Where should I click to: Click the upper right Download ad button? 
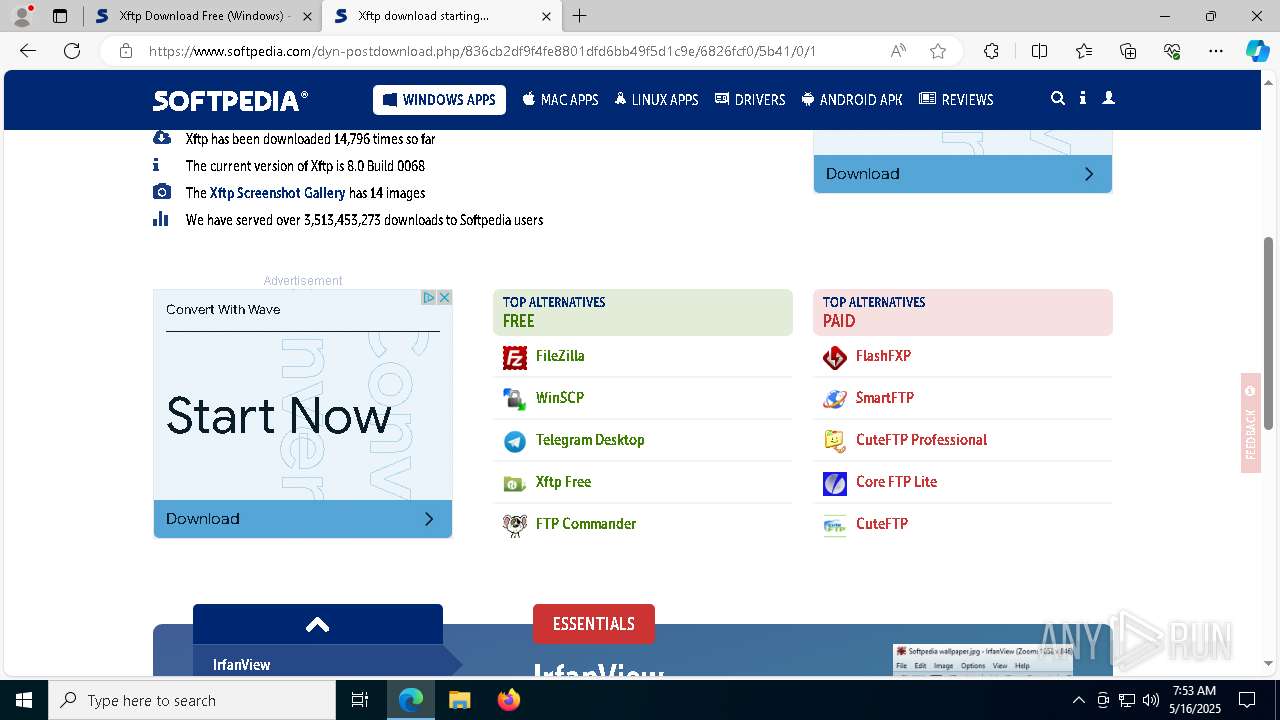coord(963,174)
